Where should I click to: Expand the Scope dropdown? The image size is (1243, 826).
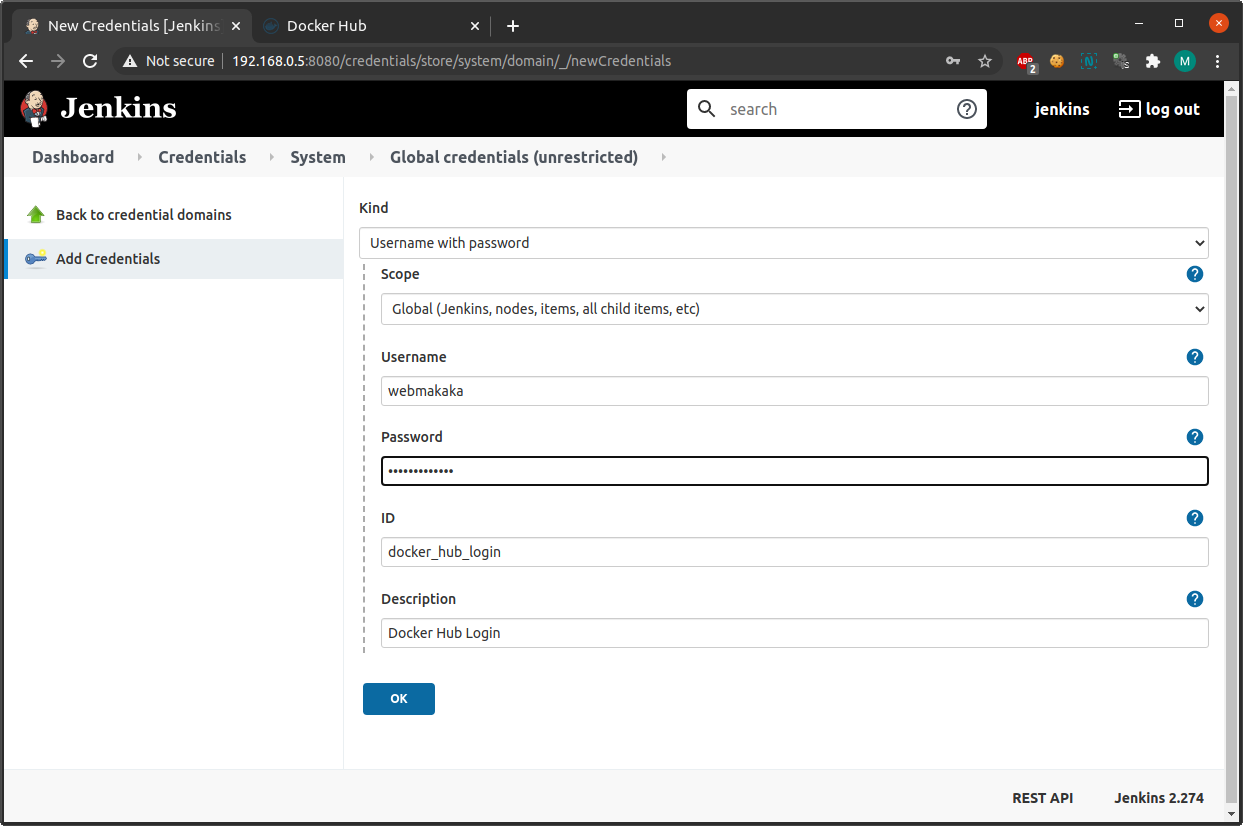pos(794,309)
